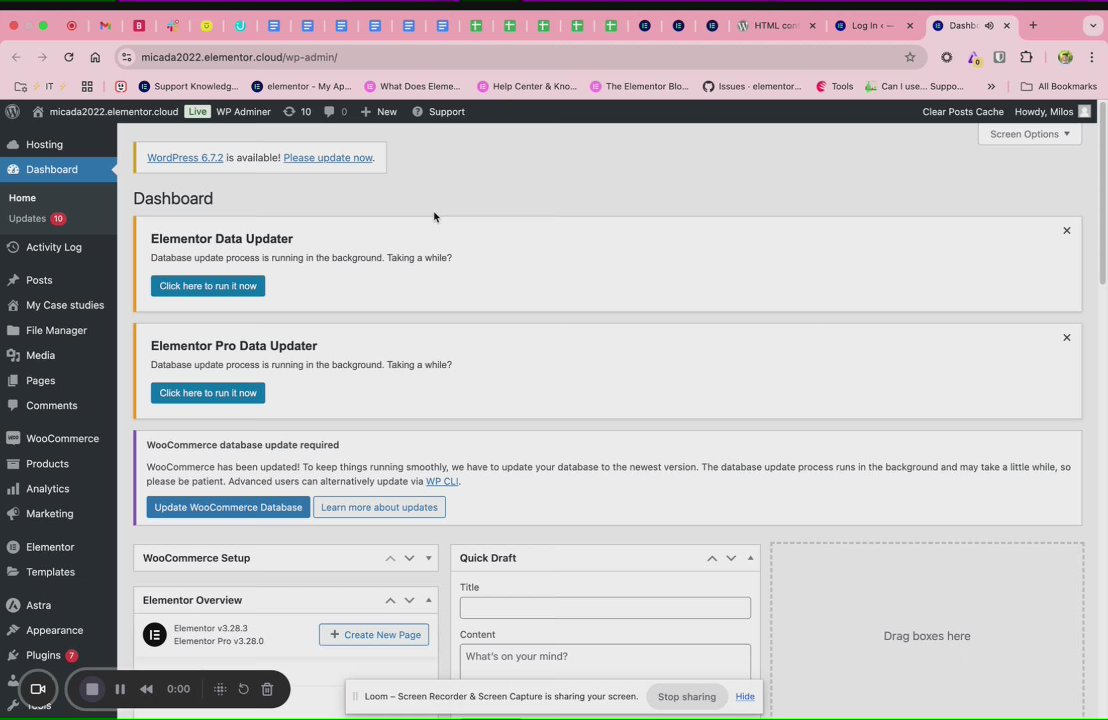Viewport: 1108px width, 720px height.
Task: Click the Templates folder icon
Action: coord(13,572)
